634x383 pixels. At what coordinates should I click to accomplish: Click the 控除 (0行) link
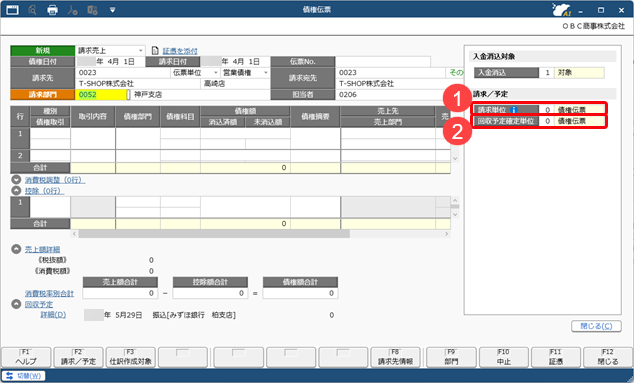tap(44, 191)
